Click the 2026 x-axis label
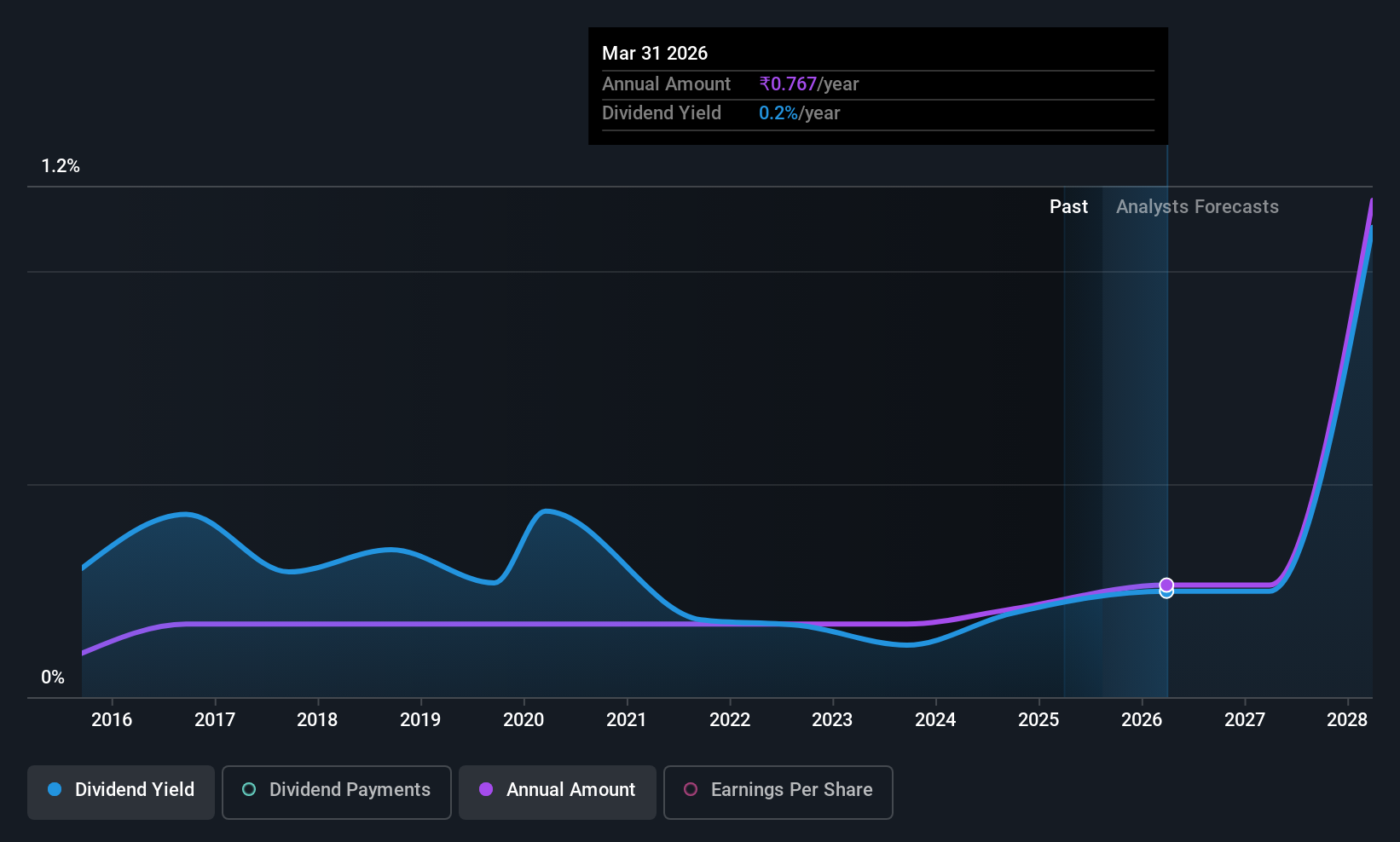Screen dimensions: 1400x842 [x=1142, y=720]
